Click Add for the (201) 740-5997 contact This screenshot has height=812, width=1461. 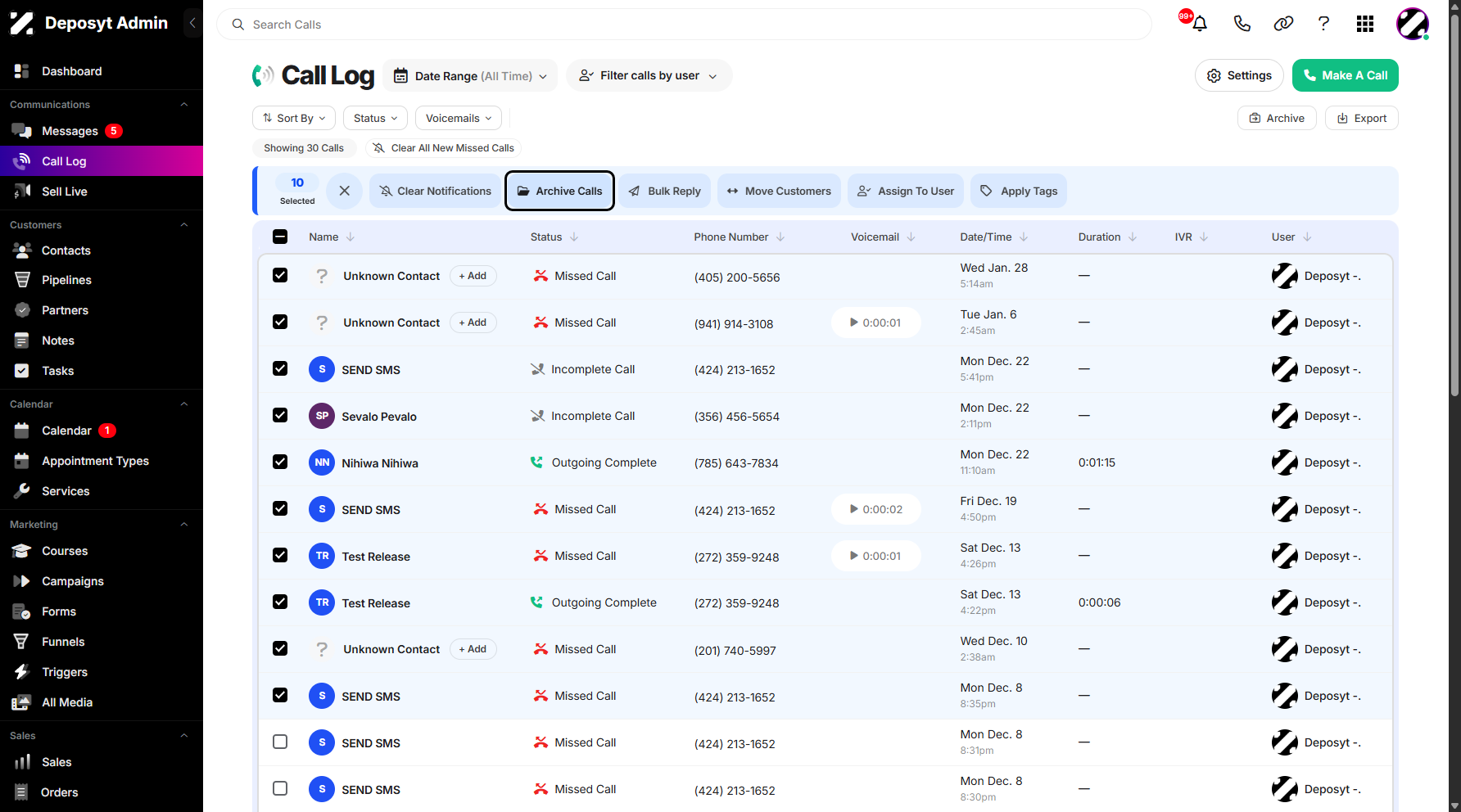(473, 649)
